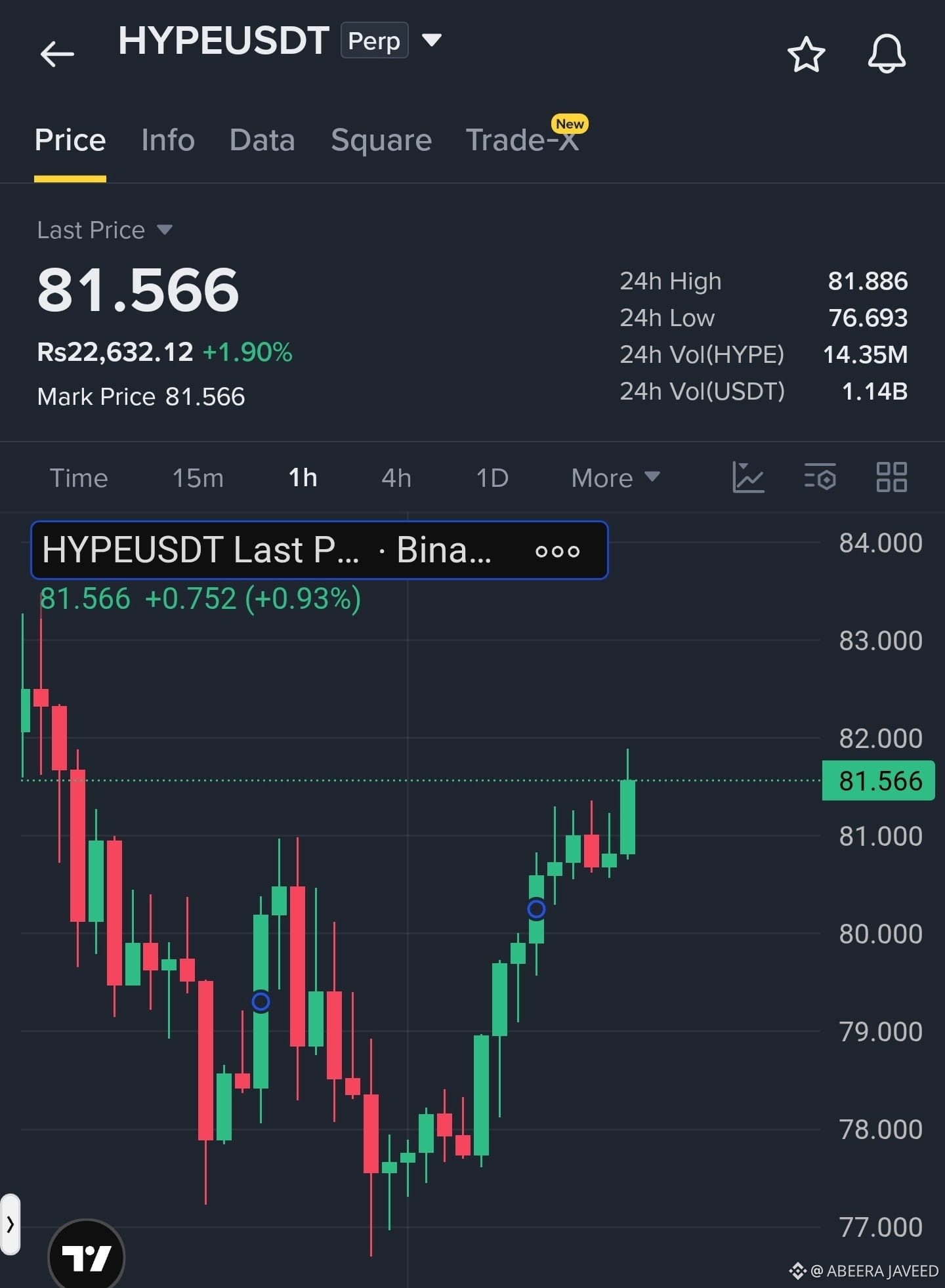Viewport: 945px width, 1288px height.
Task: Open the chart indicators line-chart icon
Action: (748, 477)
